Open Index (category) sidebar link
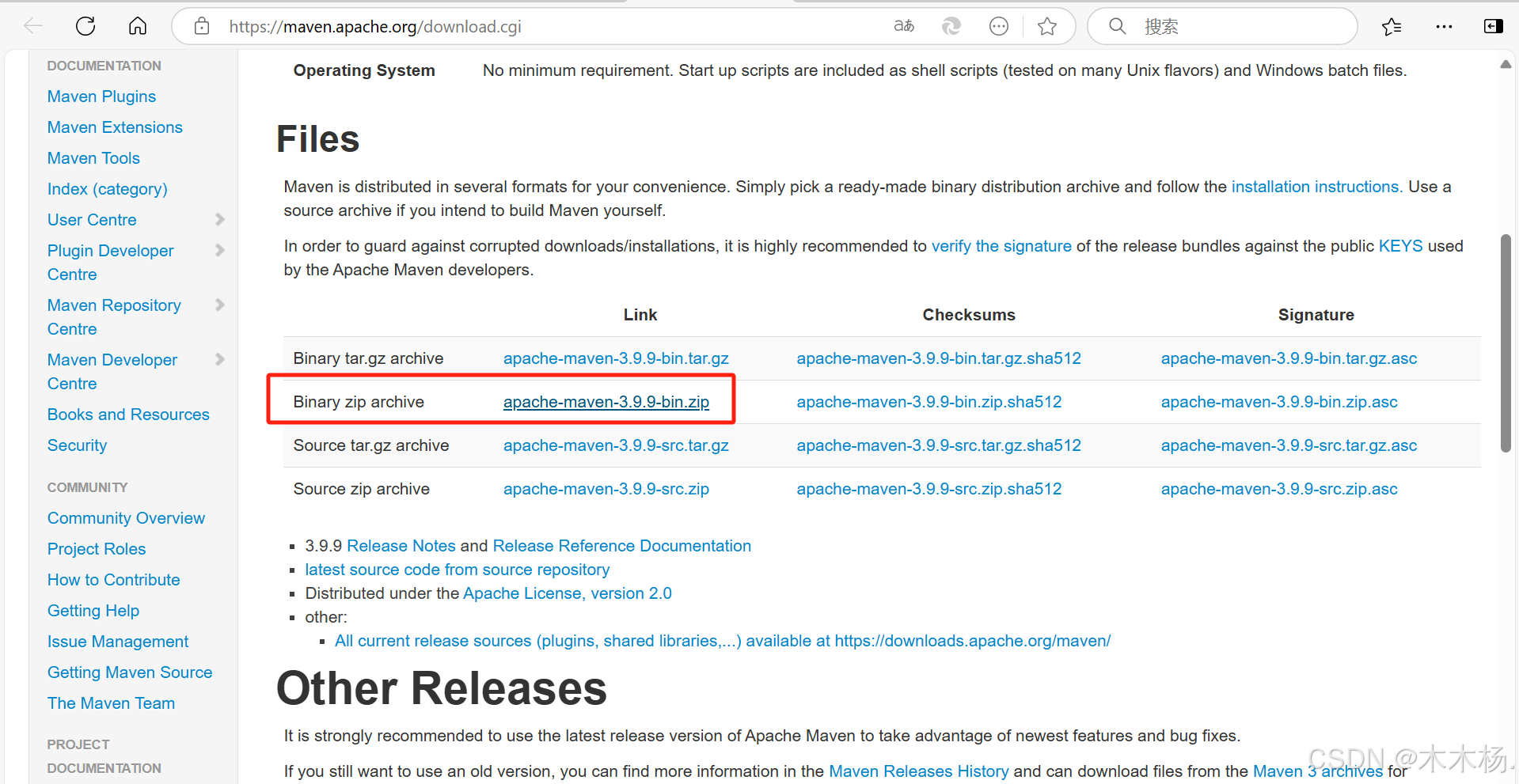This screenshot has height=784, width=1519. (x=108, y=189)
